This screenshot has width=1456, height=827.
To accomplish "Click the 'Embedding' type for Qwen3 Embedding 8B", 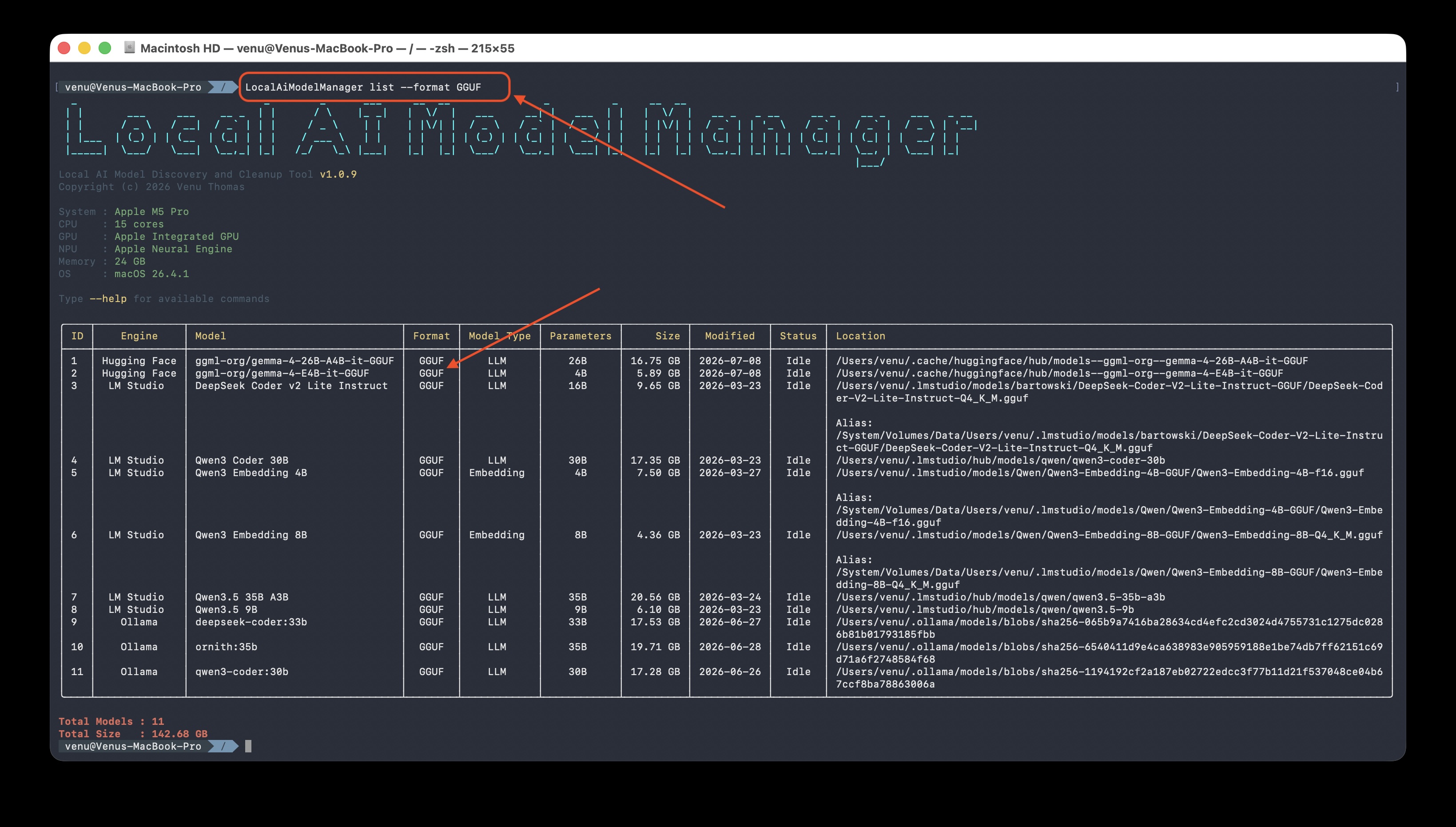I will click(x=497, y=534).
